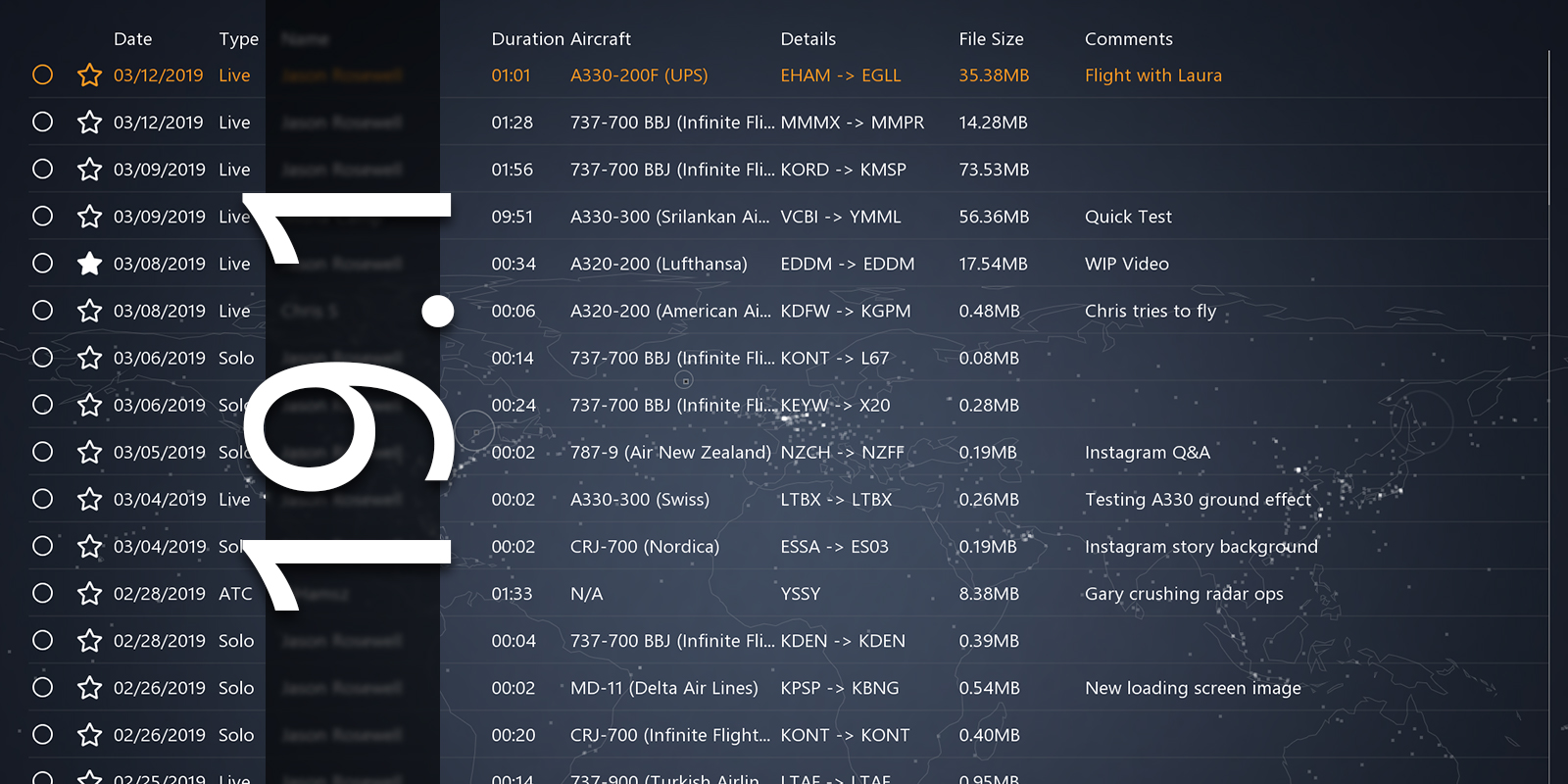
Task: Select radio button for Chris tries to fly
Action: (x=42, y=310)
